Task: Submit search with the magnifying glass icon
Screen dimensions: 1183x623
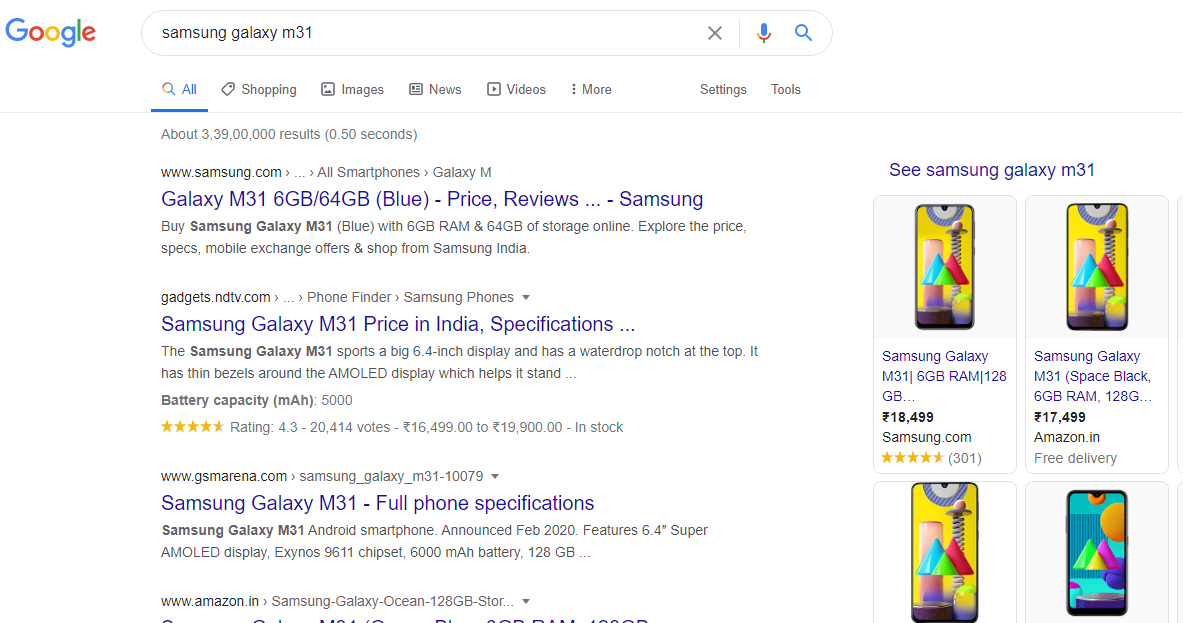Action: click(x=803, y=32)
